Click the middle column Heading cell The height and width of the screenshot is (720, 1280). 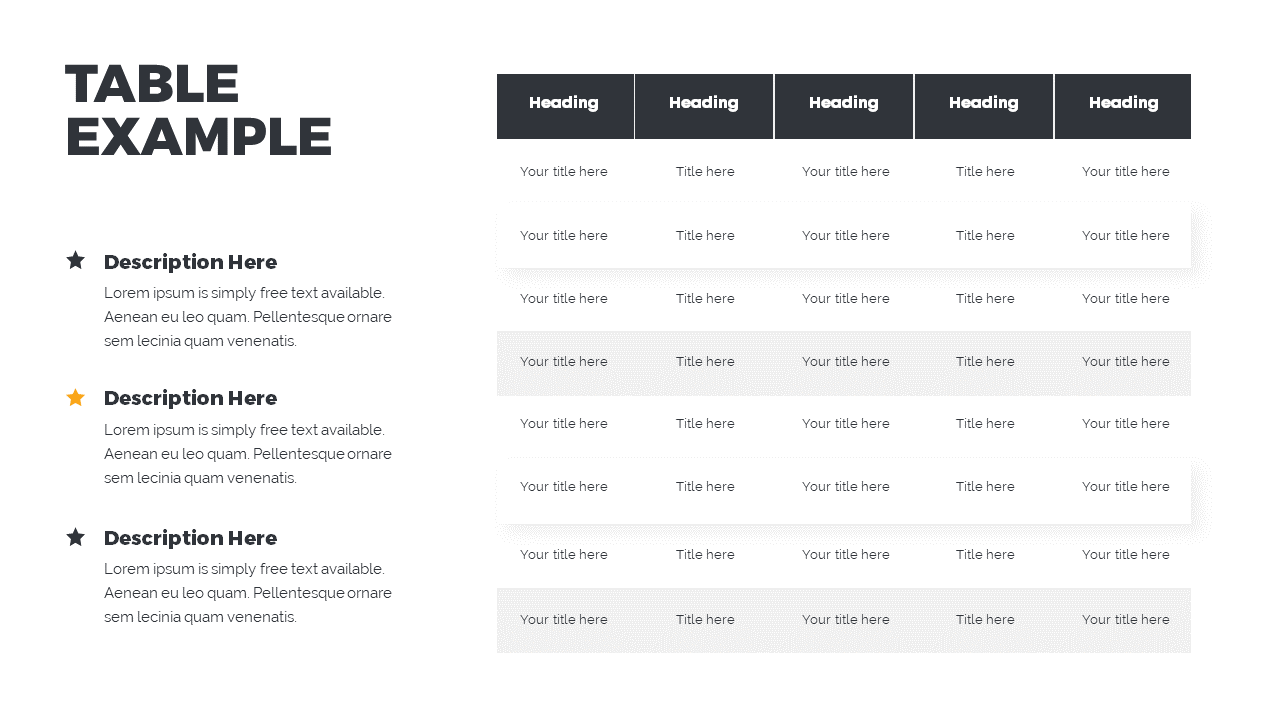coord(844,103)
